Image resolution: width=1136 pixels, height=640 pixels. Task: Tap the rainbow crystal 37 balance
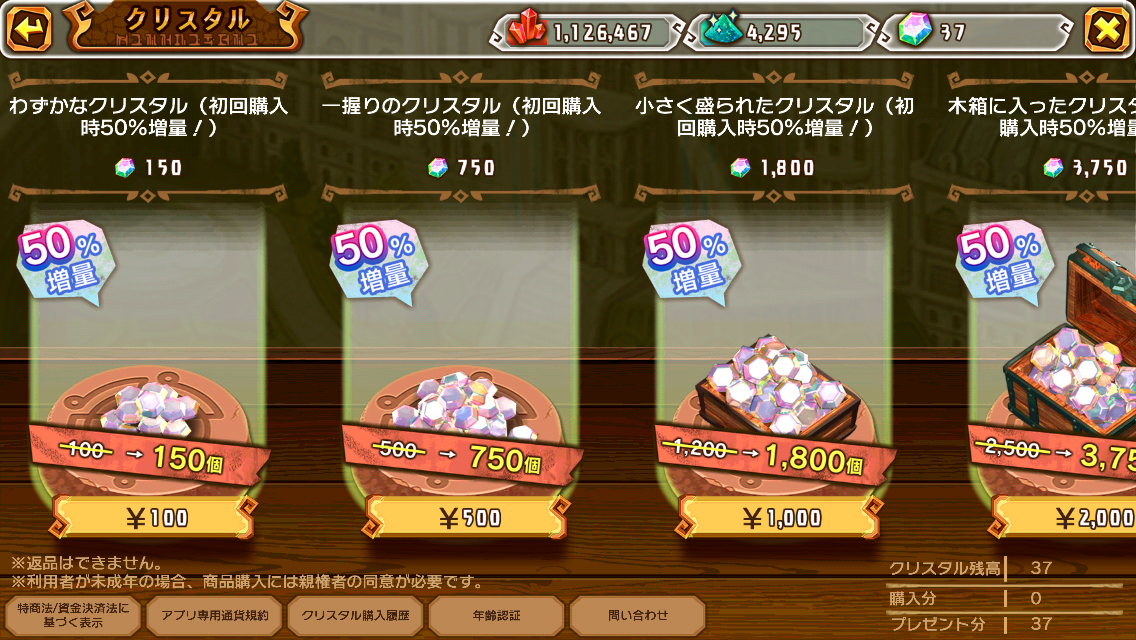click(x=974, y=32)
